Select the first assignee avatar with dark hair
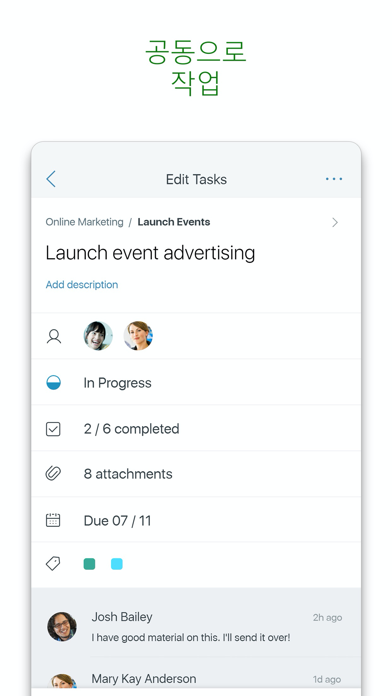The image size is (392, 696). (x=98, y=336)
